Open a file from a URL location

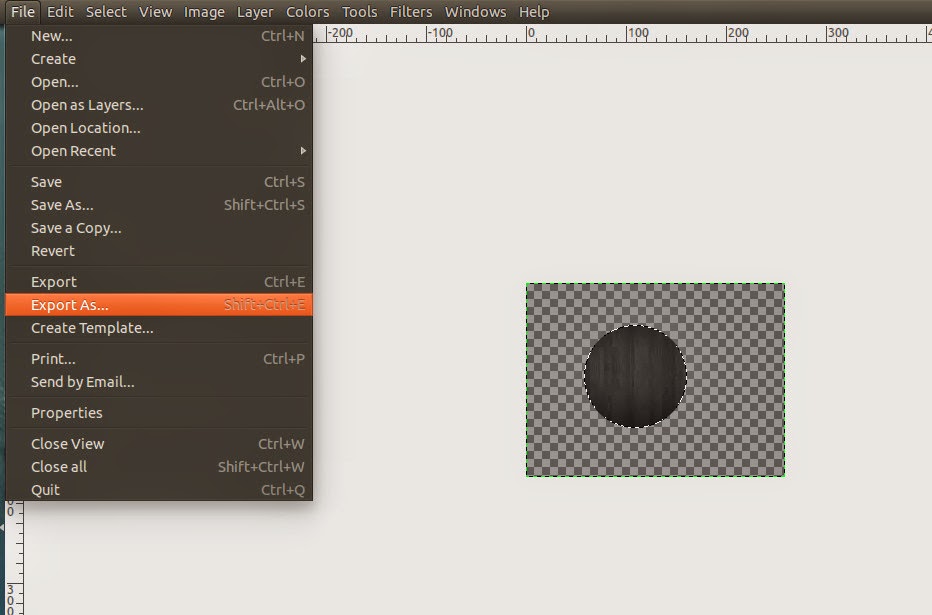[84, 127]
